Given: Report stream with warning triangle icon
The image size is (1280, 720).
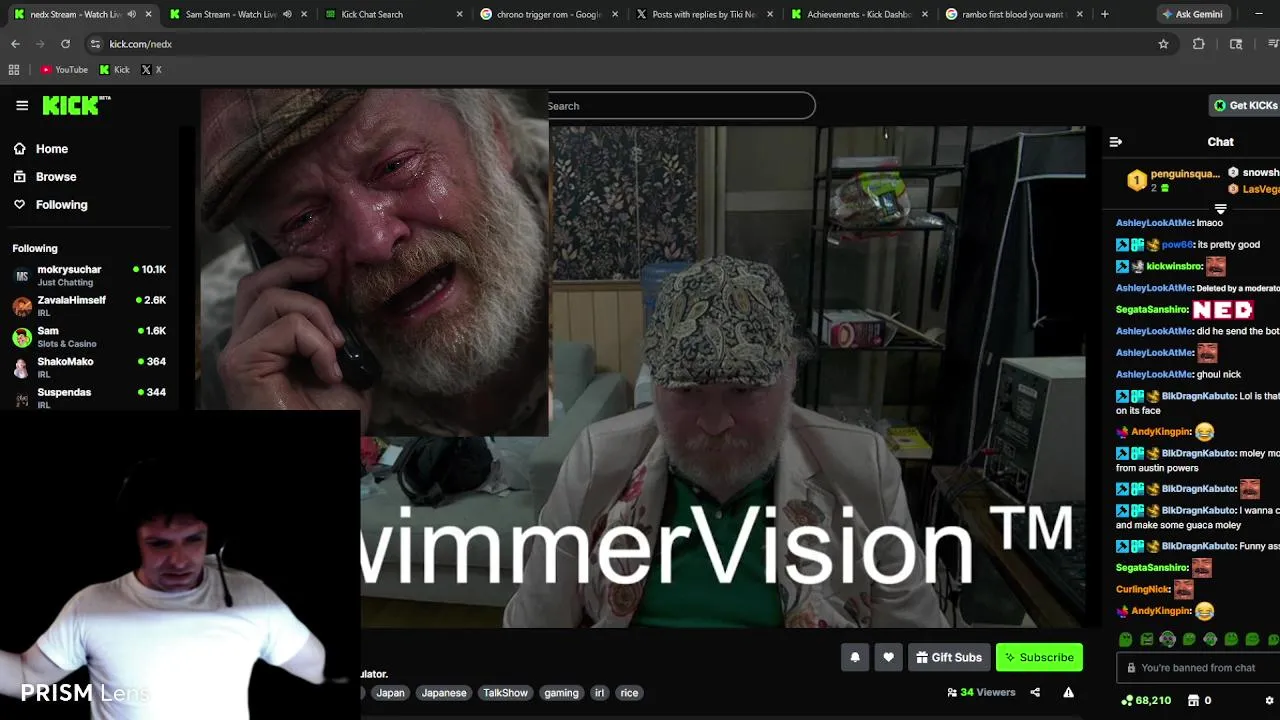Looking at the screenshot, I should [1068, 692].
